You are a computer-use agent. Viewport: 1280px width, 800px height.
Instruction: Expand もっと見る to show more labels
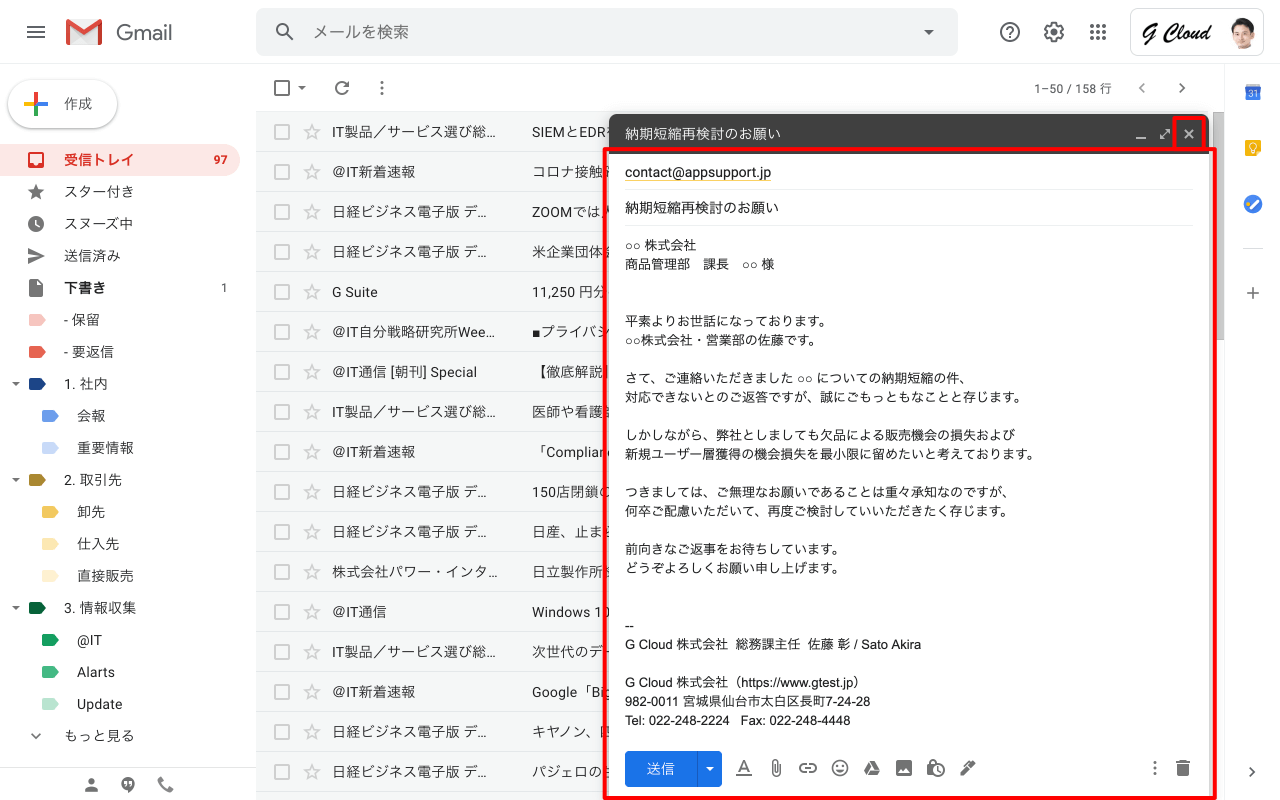point(99,736)
